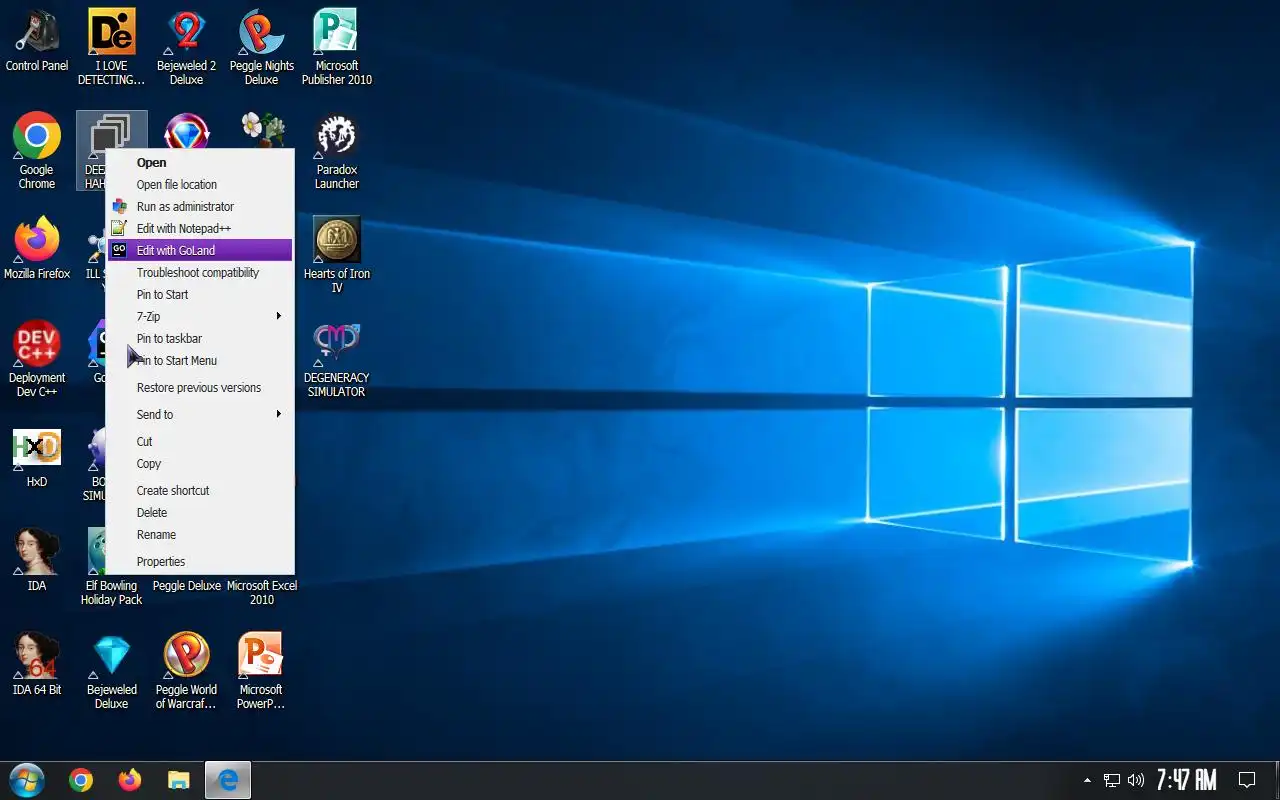The width and height of the screenshot is (1280, 800).
Task: Select the IDA 64 Bit desktop icon
Action: 37,664
